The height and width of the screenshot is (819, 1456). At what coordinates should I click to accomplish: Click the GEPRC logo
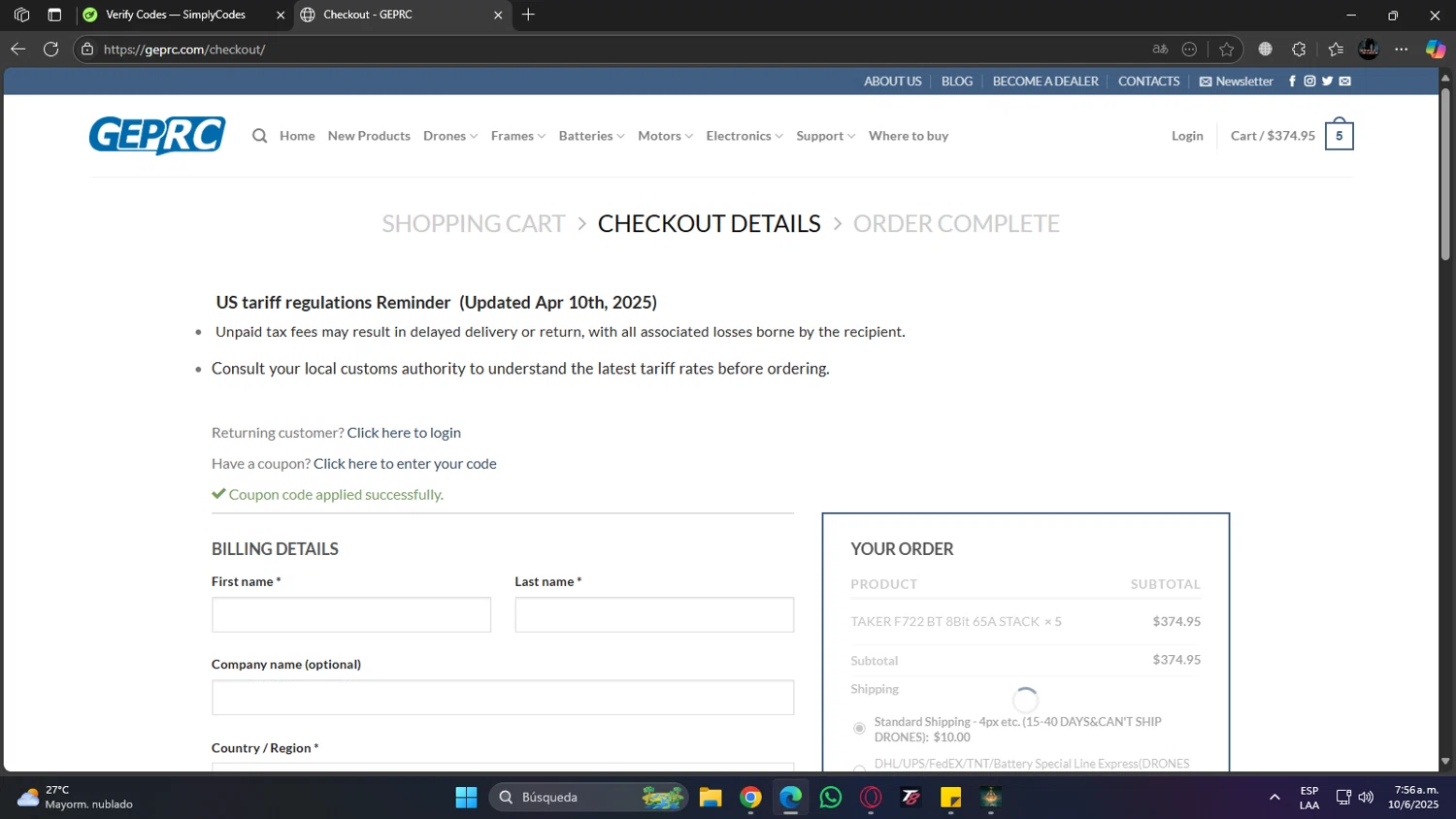click(x=157, y=136)
